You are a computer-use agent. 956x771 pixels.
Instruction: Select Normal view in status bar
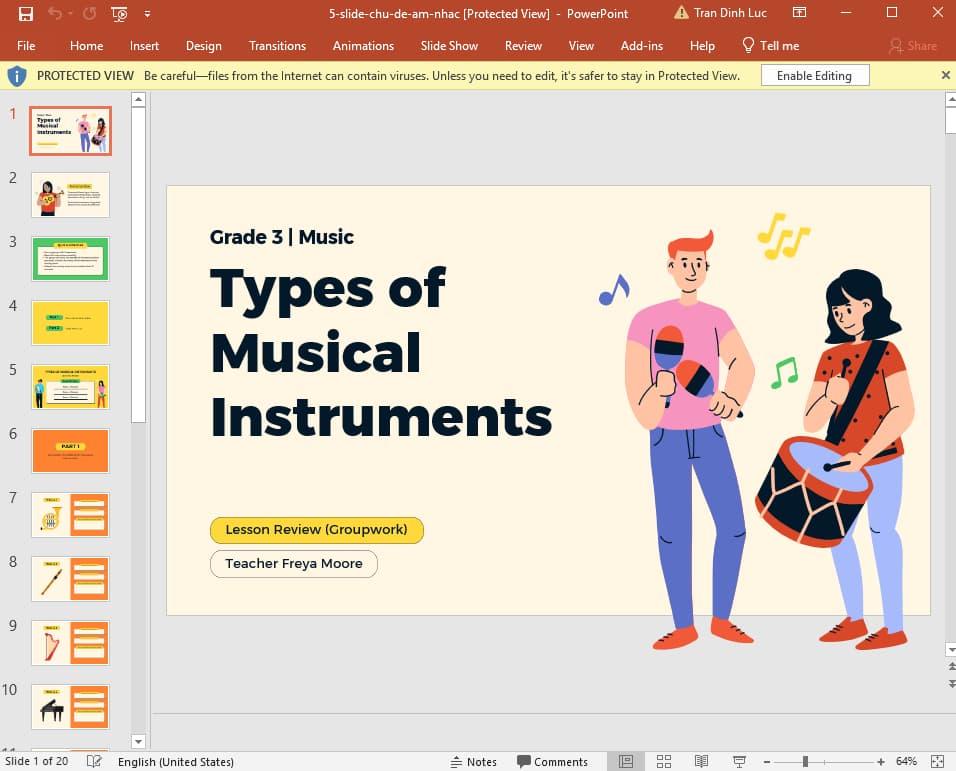(x=626, y=761)
